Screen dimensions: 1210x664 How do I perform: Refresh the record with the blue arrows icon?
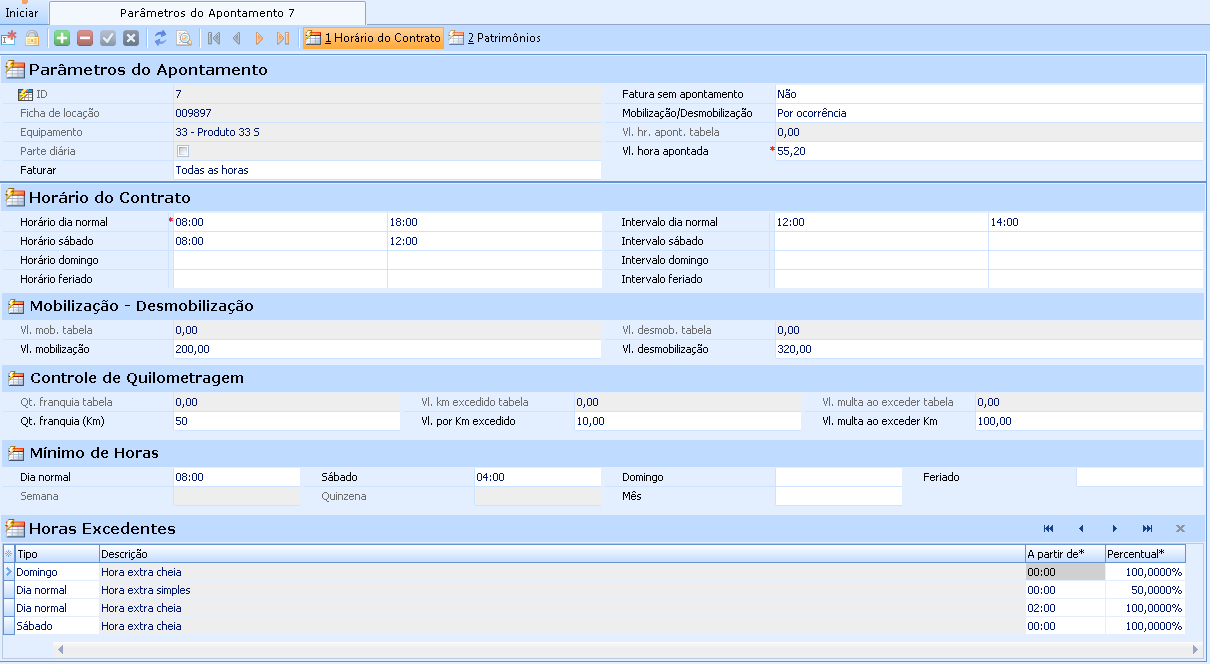(160, 38)
